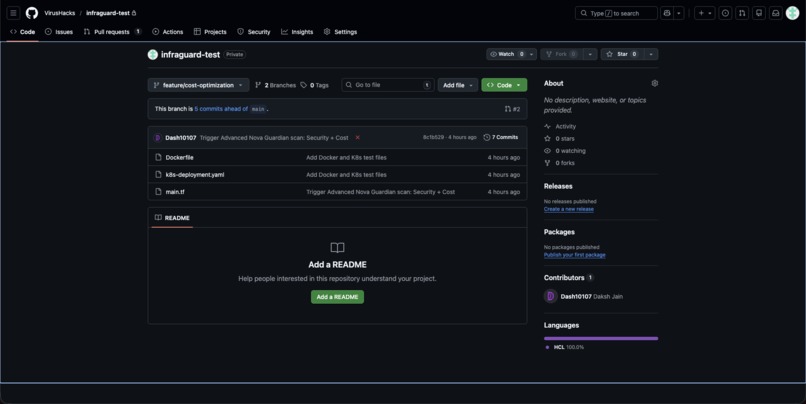The image size is (806, 404).
Task: Expand the Fork options dropdown arrow
Action: click(x=590, y=54)
